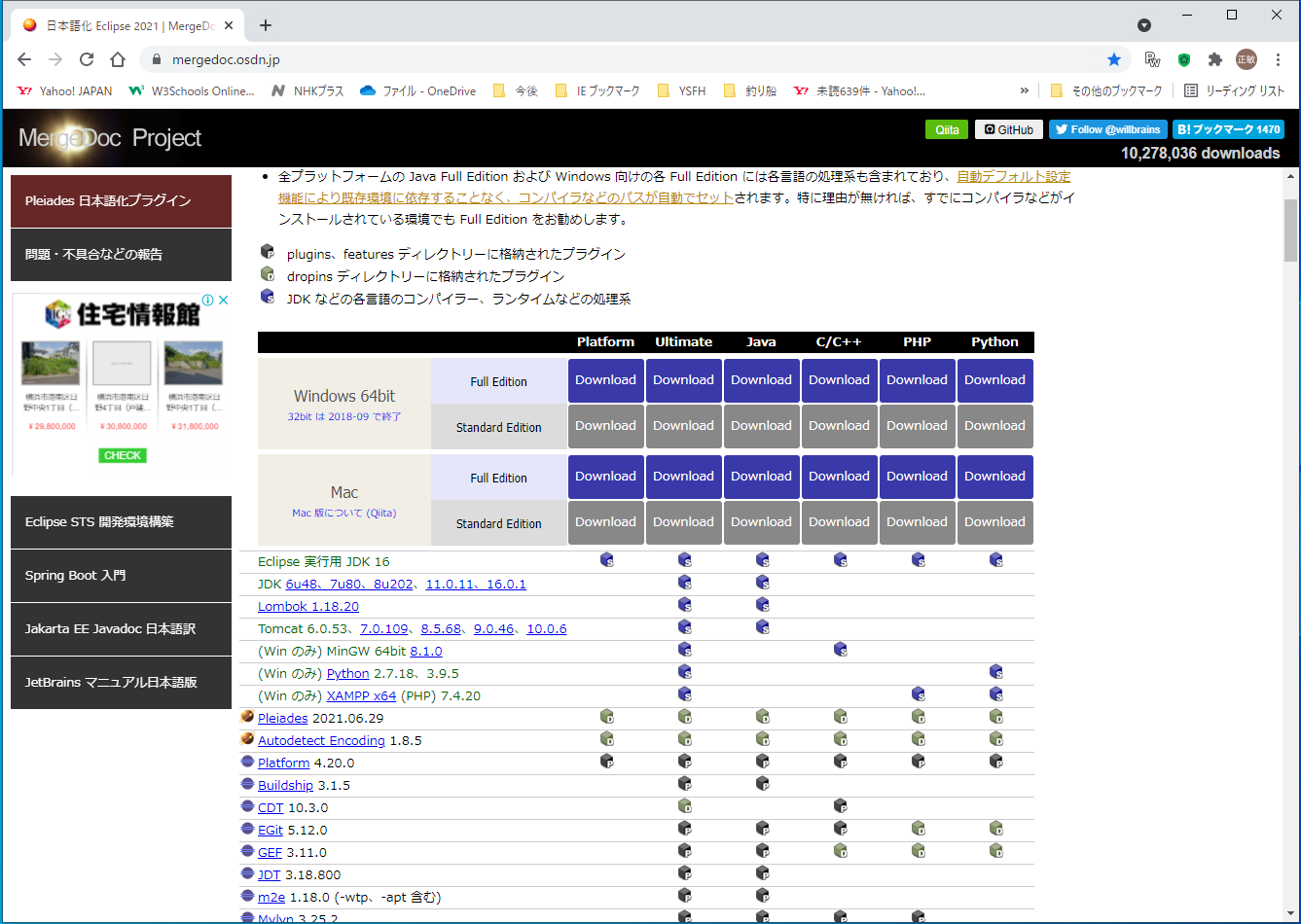Image resolution: width=1301 pixels, height=924 pixels.
Task: Open Pleiades 日本語化プラグイン sidebar item
Action: [x=121, y=201]
